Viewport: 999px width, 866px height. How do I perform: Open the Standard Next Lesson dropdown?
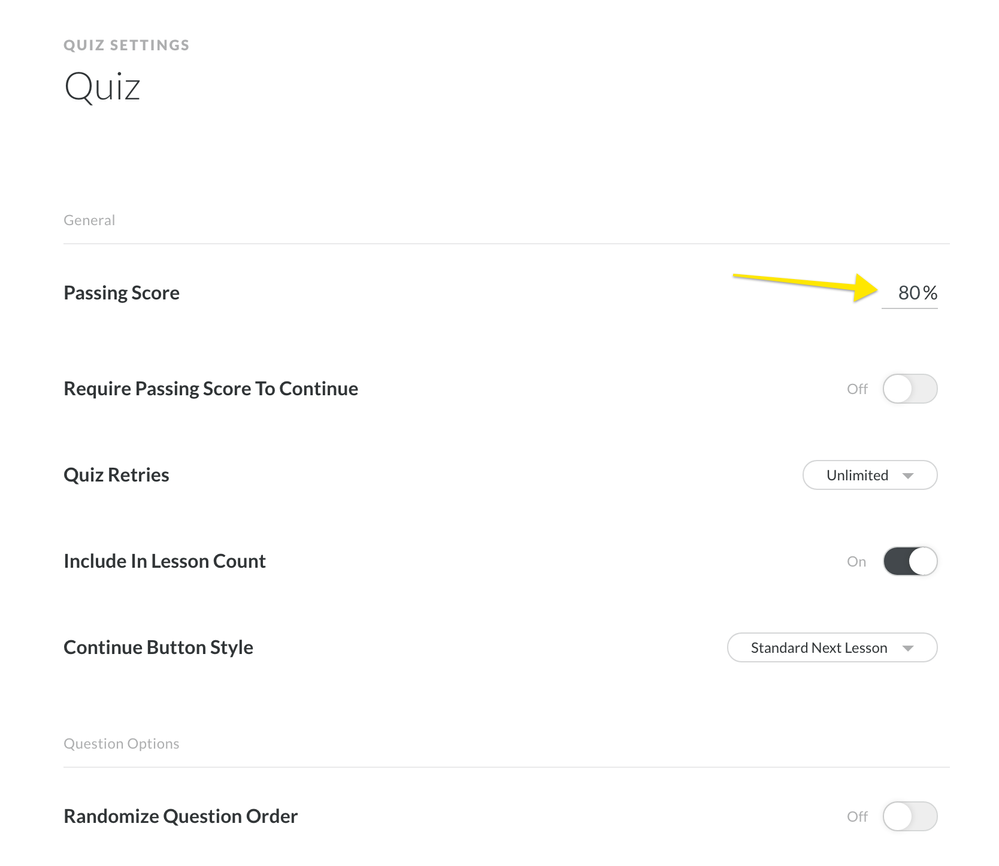coord(831,648)
